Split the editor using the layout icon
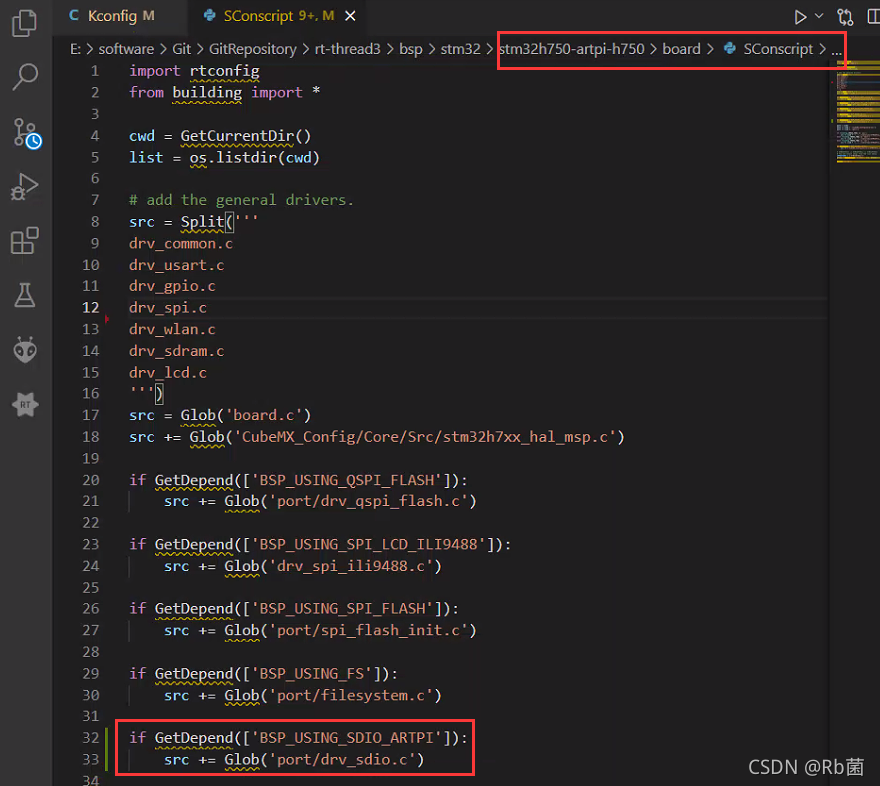 coord(875,16)
